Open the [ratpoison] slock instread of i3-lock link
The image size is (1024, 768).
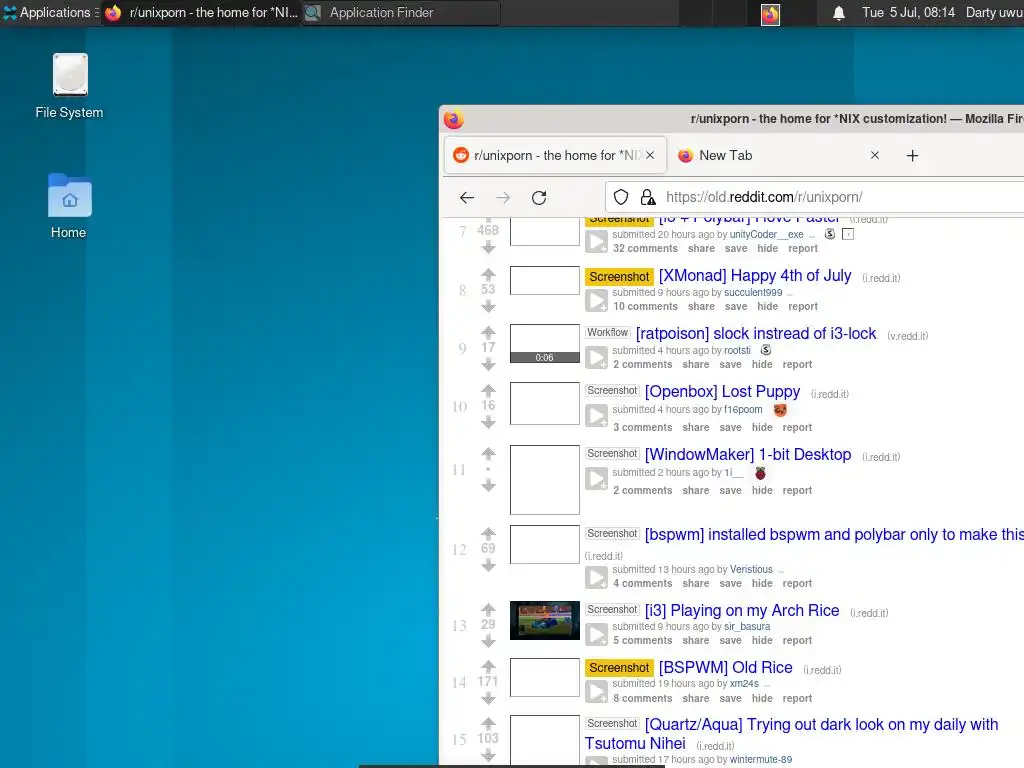click(x=756, y=334)
